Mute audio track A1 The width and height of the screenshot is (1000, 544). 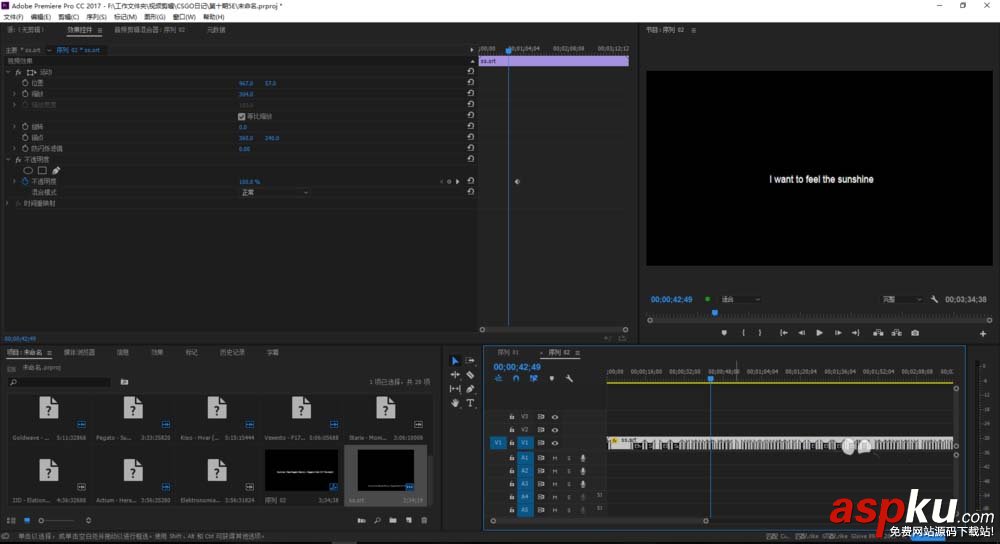[555, 458]
